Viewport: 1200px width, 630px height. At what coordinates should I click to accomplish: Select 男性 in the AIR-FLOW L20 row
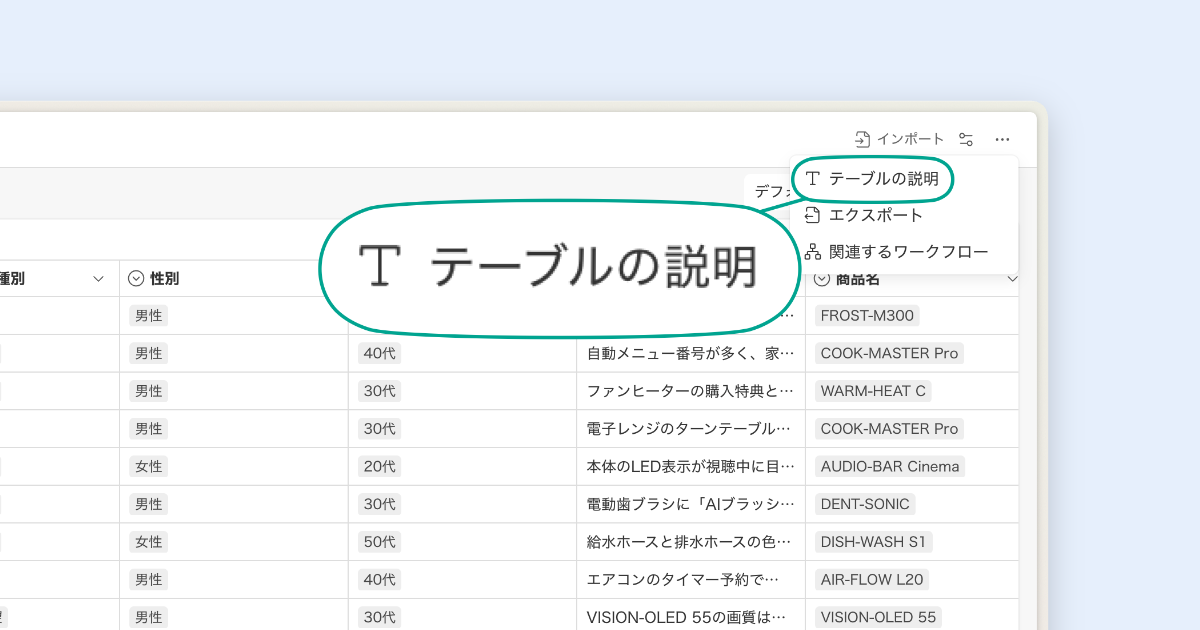(x=149, y=579)
